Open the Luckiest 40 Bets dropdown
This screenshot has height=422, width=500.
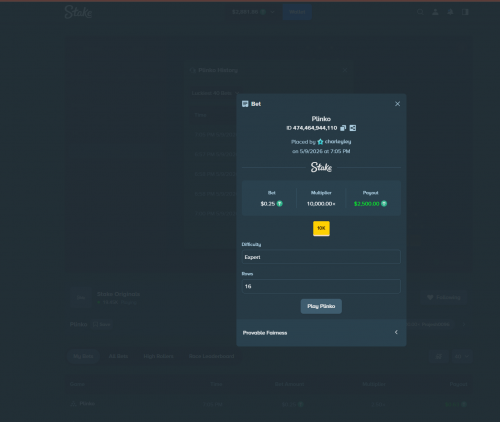tap(215, 93)
